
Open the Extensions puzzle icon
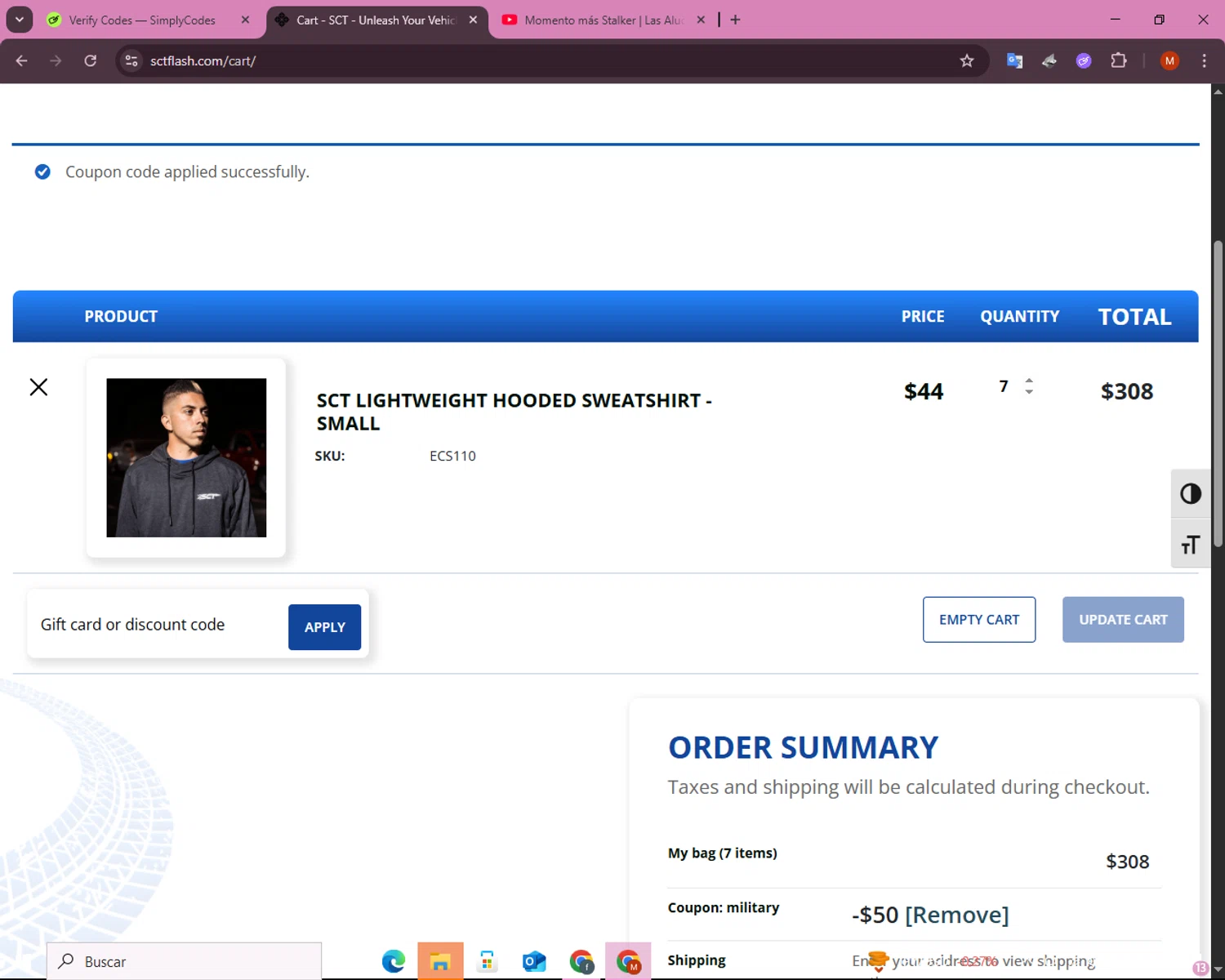point(1119,60)
